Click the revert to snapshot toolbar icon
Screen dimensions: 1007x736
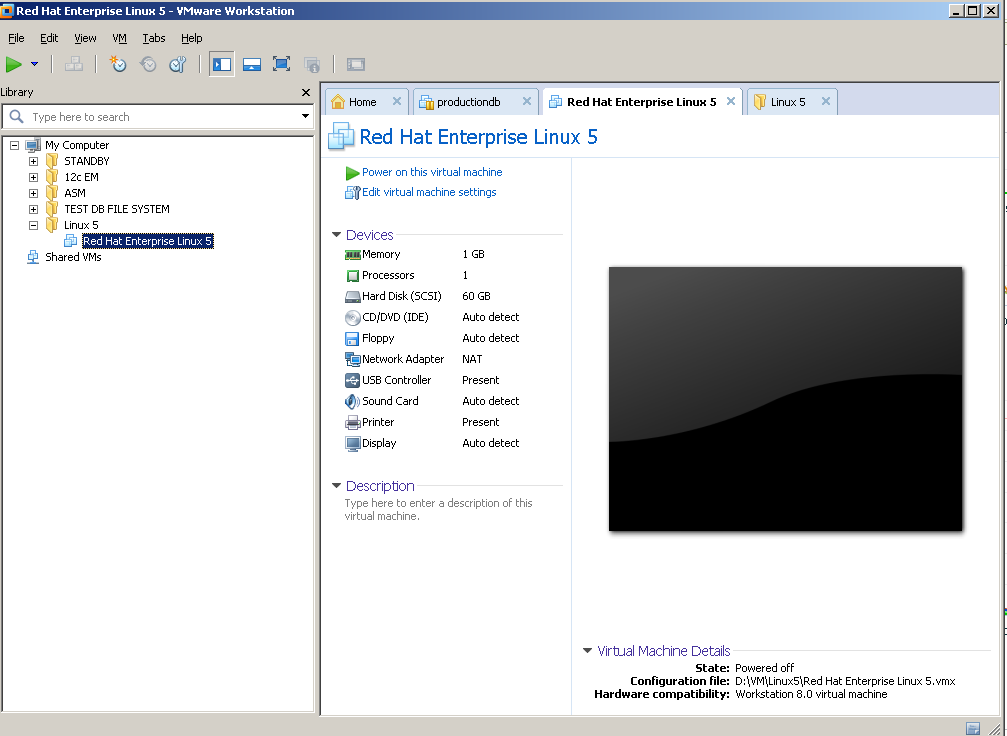click(148, 64)
